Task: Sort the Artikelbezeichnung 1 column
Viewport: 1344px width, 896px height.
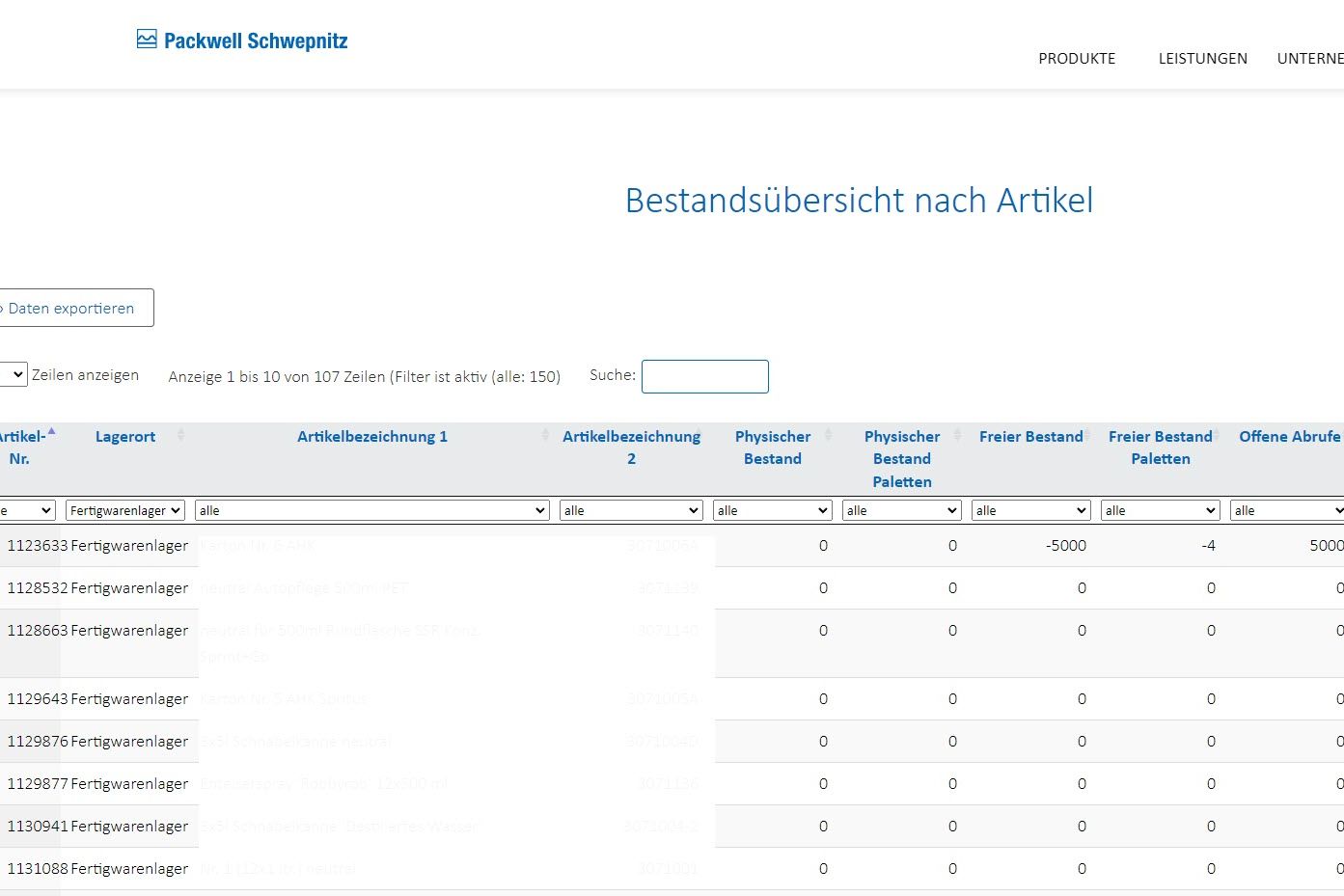Action: 371,437
